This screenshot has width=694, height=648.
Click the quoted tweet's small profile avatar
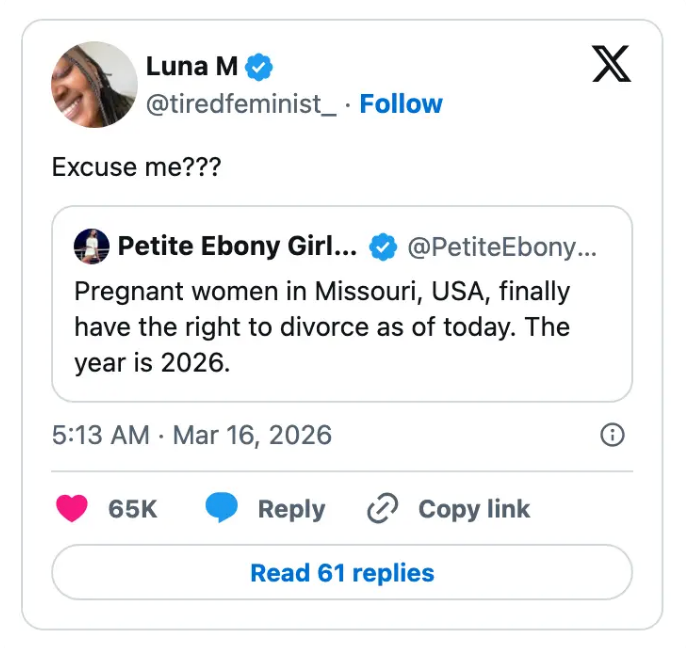(x=91, y=246)
